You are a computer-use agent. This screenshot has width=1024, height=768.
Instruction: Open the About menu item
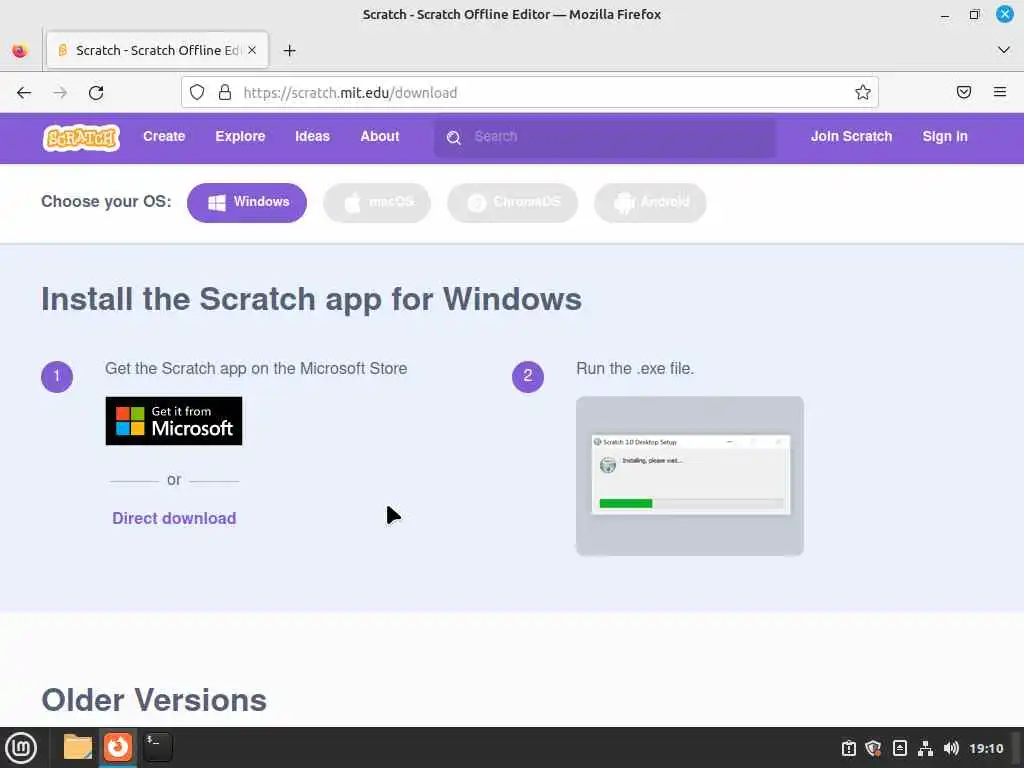coord(379,136)
